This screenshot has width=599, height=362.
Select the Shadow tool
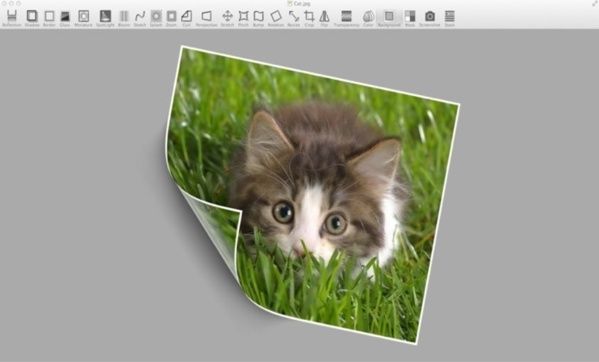[x=32, y=18]
